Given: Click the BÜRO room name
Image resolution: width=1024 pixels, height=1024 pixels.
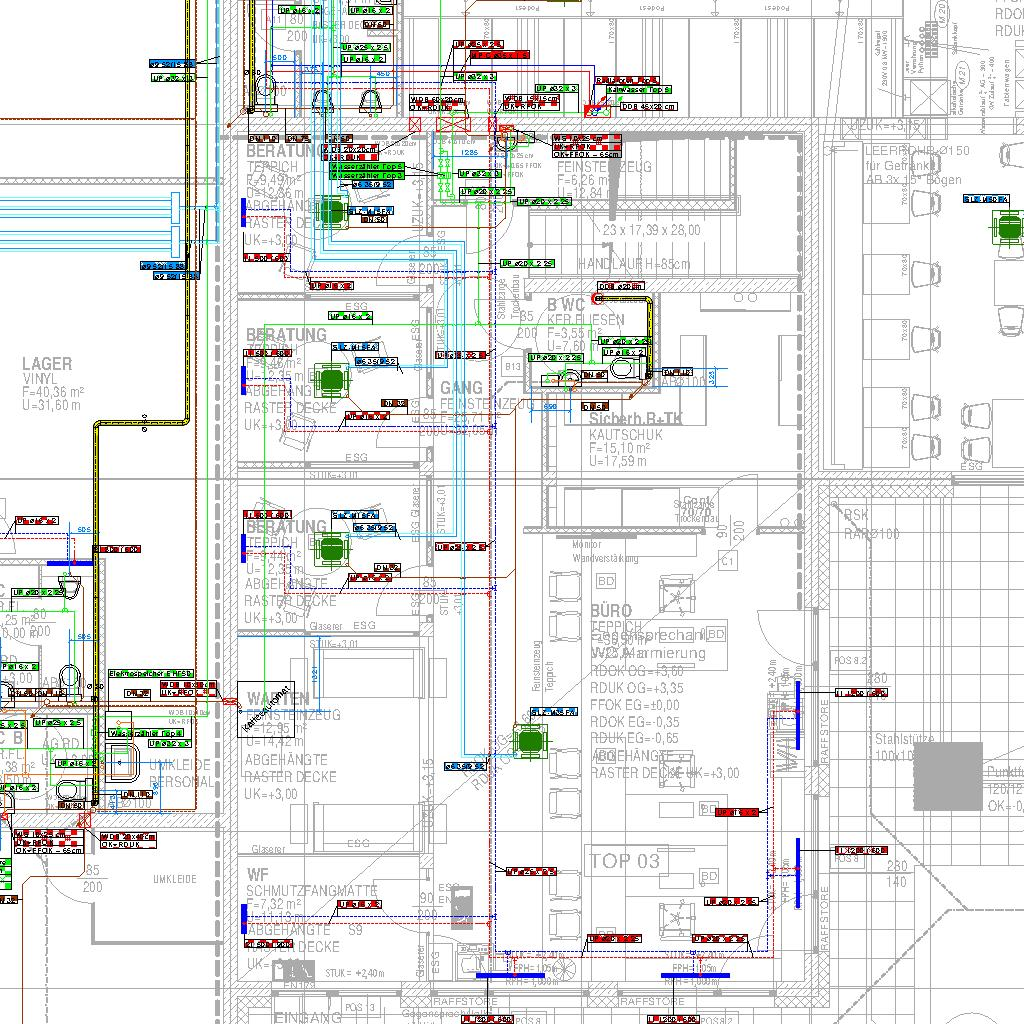Looking at the screenshot, I should pos(611,610).
